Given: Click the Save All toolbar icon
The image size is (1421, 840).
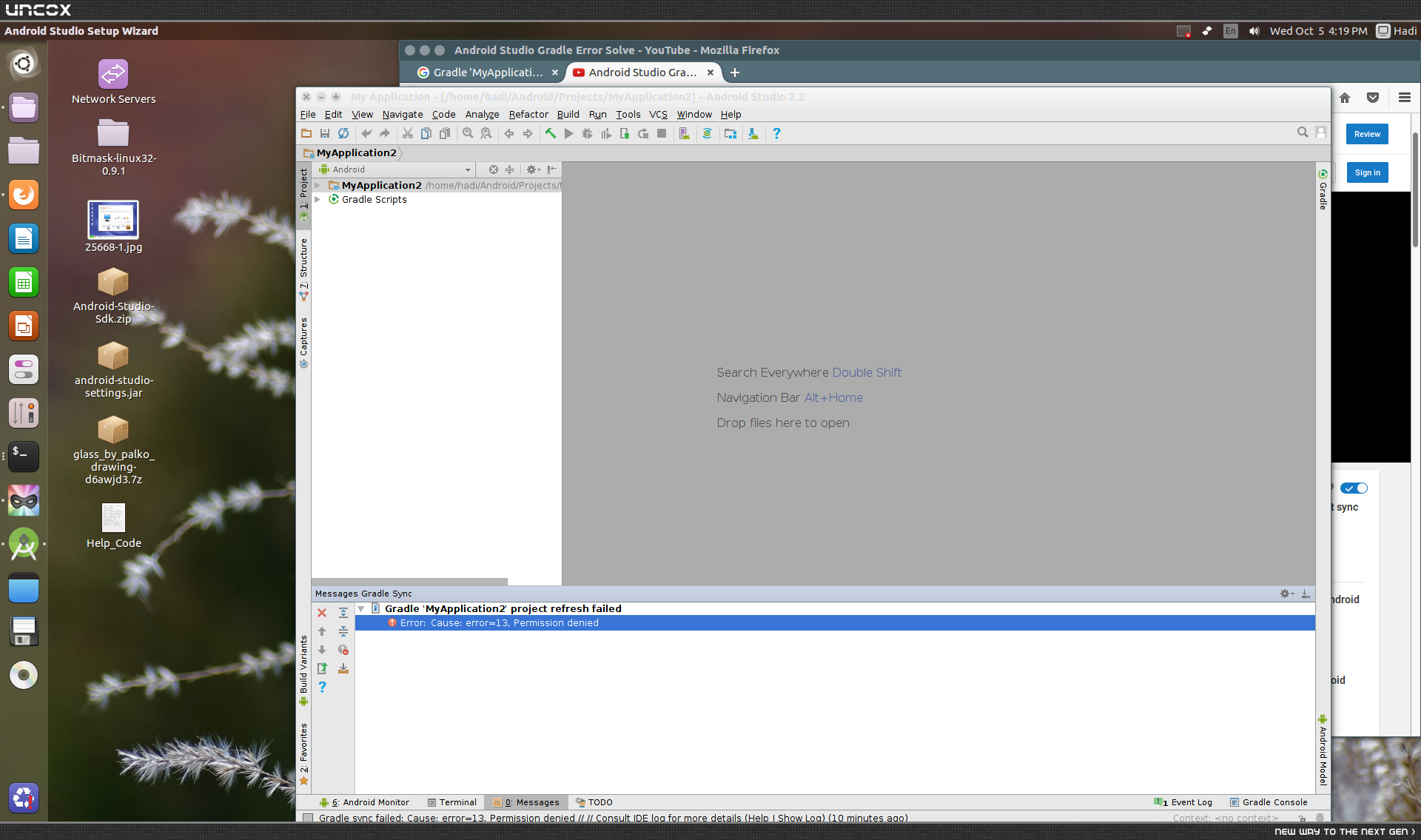Looking at the screenshot, I should click(325, 133).
